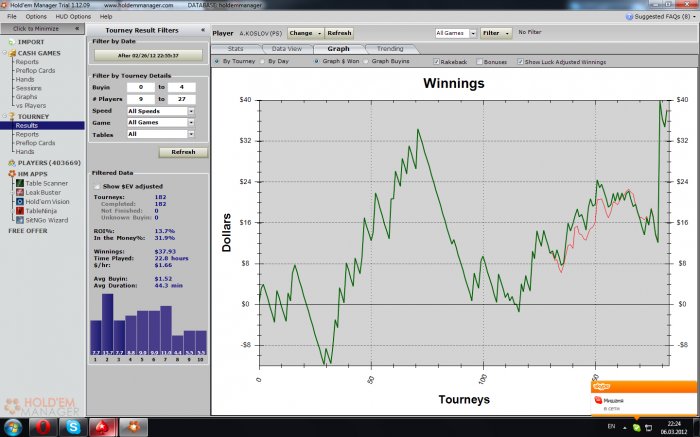
Task: Open the File menu
Action: (12, 17)
